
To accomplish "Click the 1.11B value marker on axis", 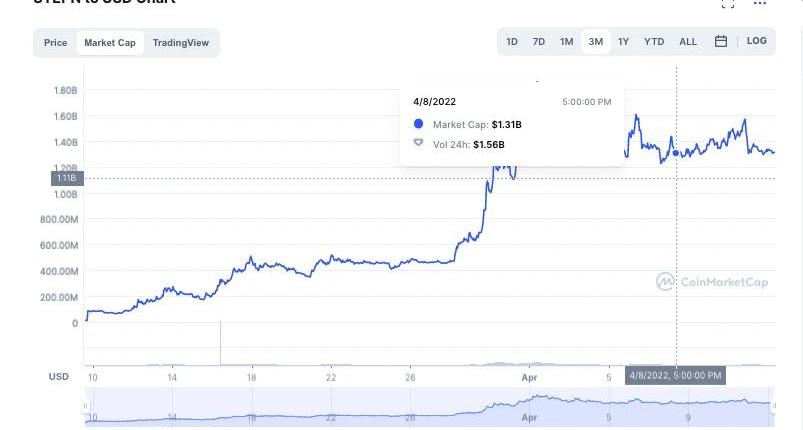I will pyautogui.click(x=68, y=178).
